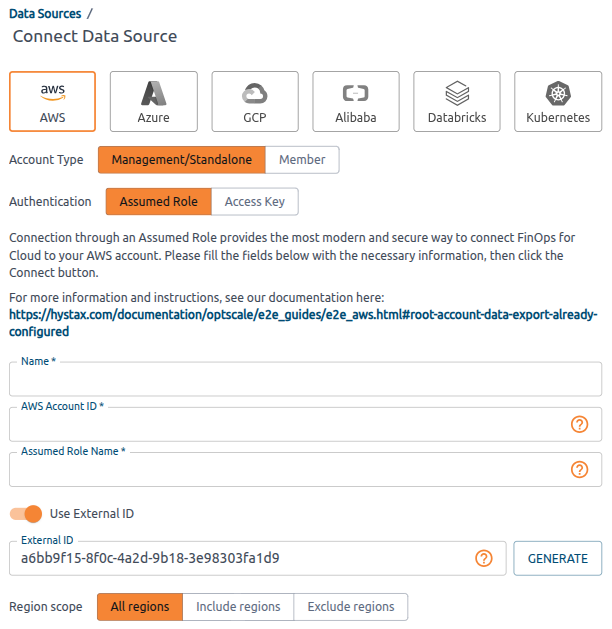The image size is (612, 629).
Task: Select Include regions scope
Action: (238, 607)
